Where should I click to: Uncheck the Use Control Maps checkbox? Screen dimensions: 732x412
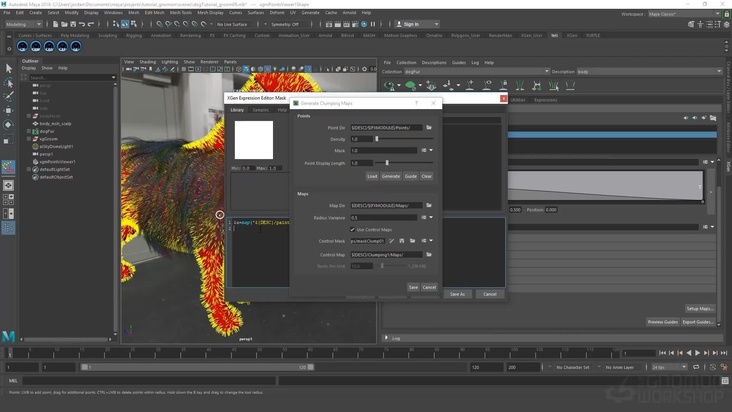click(x=353, y=229)
